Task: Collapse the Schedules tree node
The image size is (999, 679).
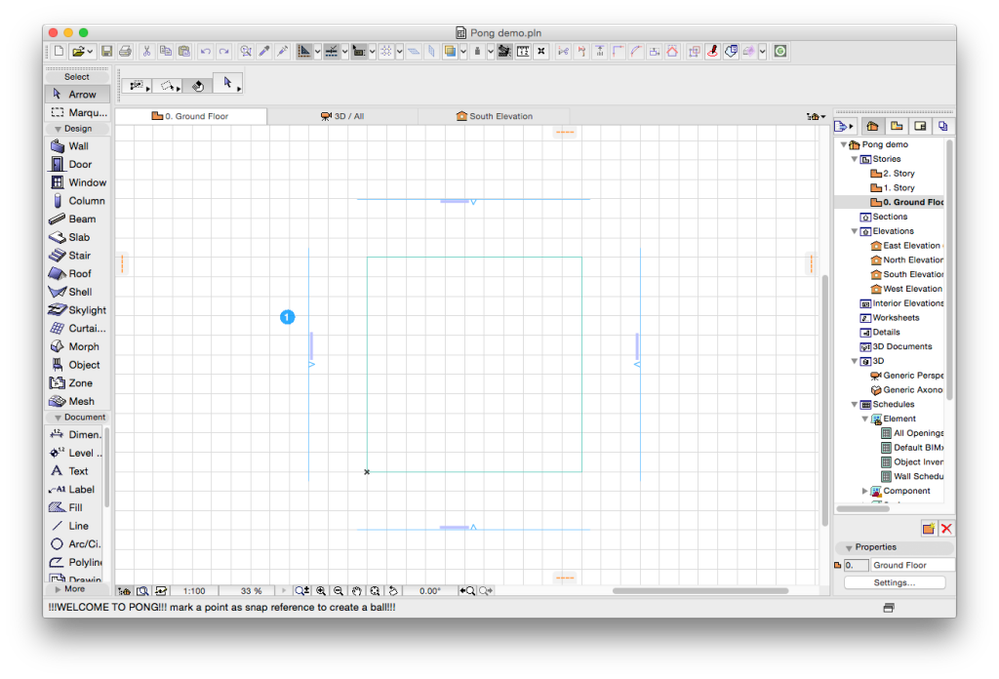Action: (x=854, y=404)
